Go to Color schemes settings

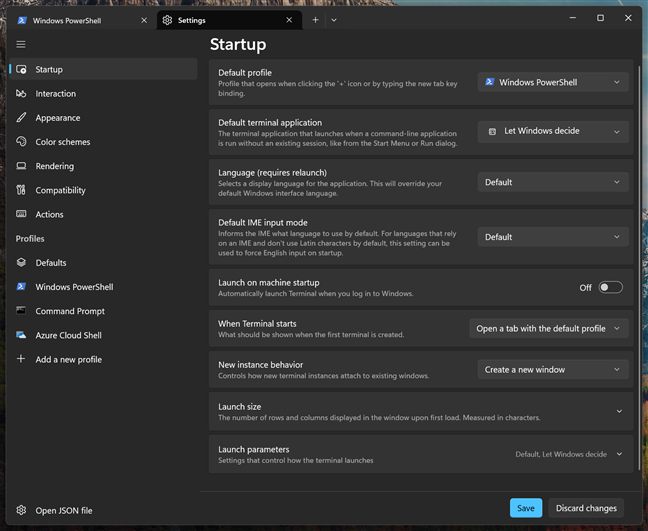click(x=103, y=142)
